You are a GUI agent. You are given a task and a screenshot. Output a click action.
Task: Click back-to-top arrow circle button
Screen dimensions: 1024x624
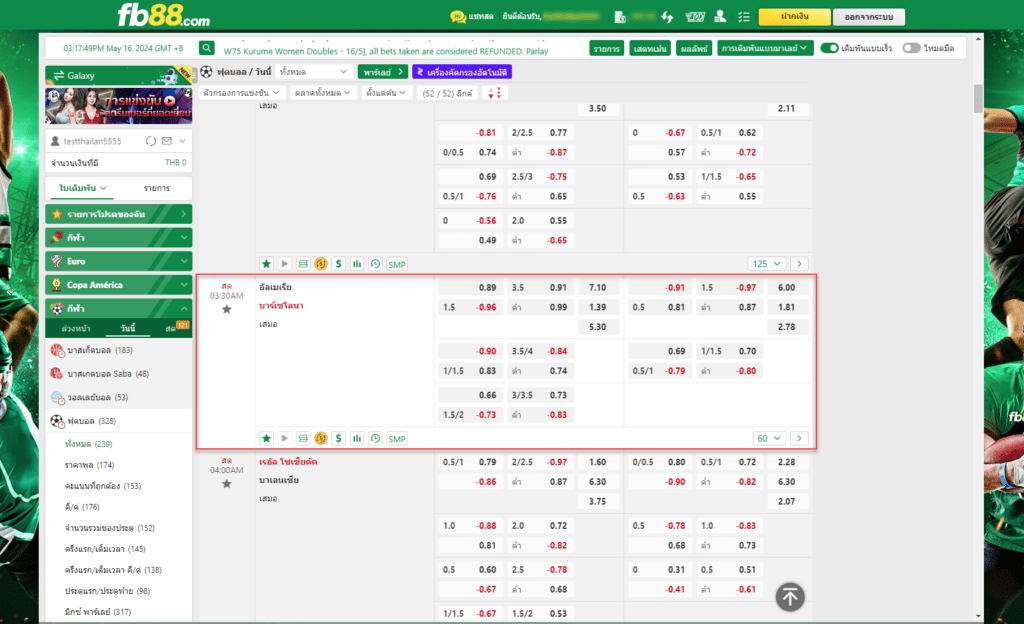(x=790, y=597)
